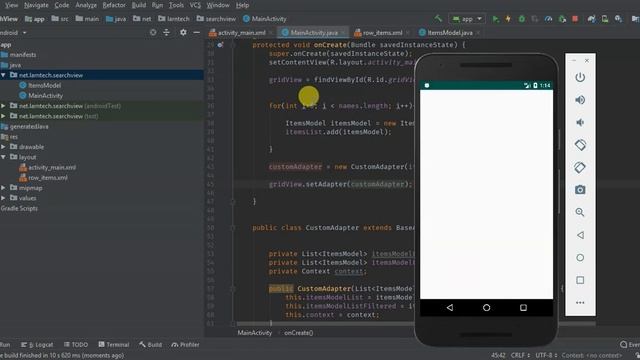
Task: Click the UTF-8 encoding in status bar
Action: coord(546,355)
